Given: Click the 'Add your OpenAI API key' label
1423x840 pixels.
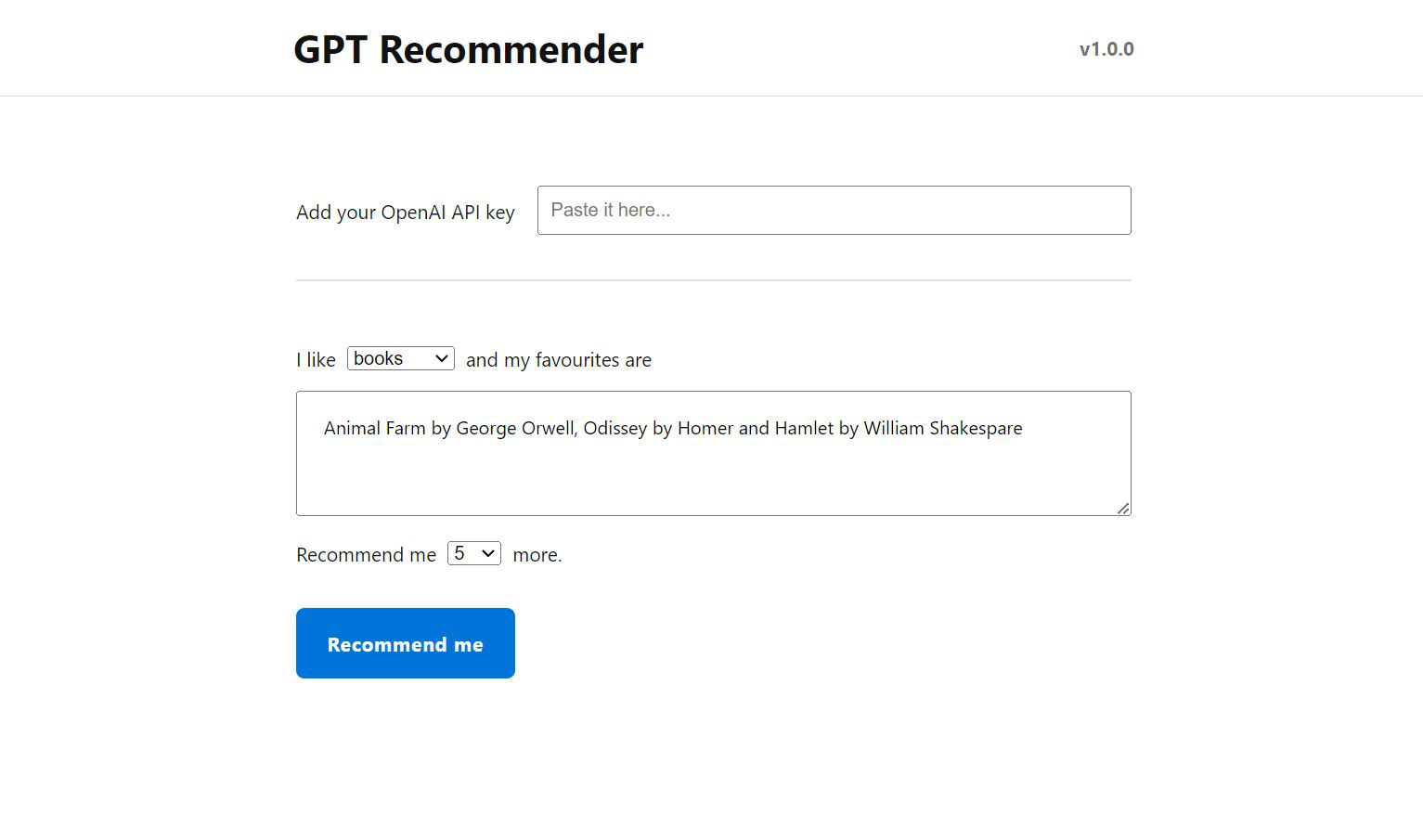Looking at the screenshot, I should [406, 212].
